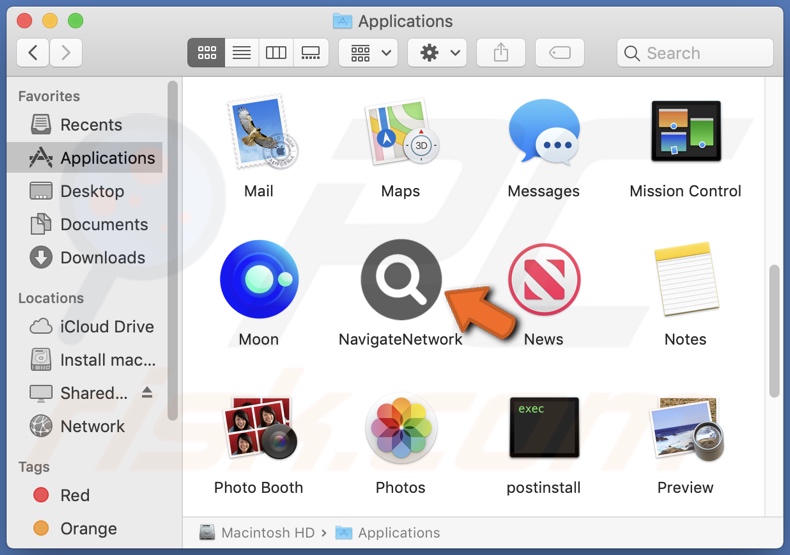Click the Edit Tags toolbar button

[x=560, y=52]
